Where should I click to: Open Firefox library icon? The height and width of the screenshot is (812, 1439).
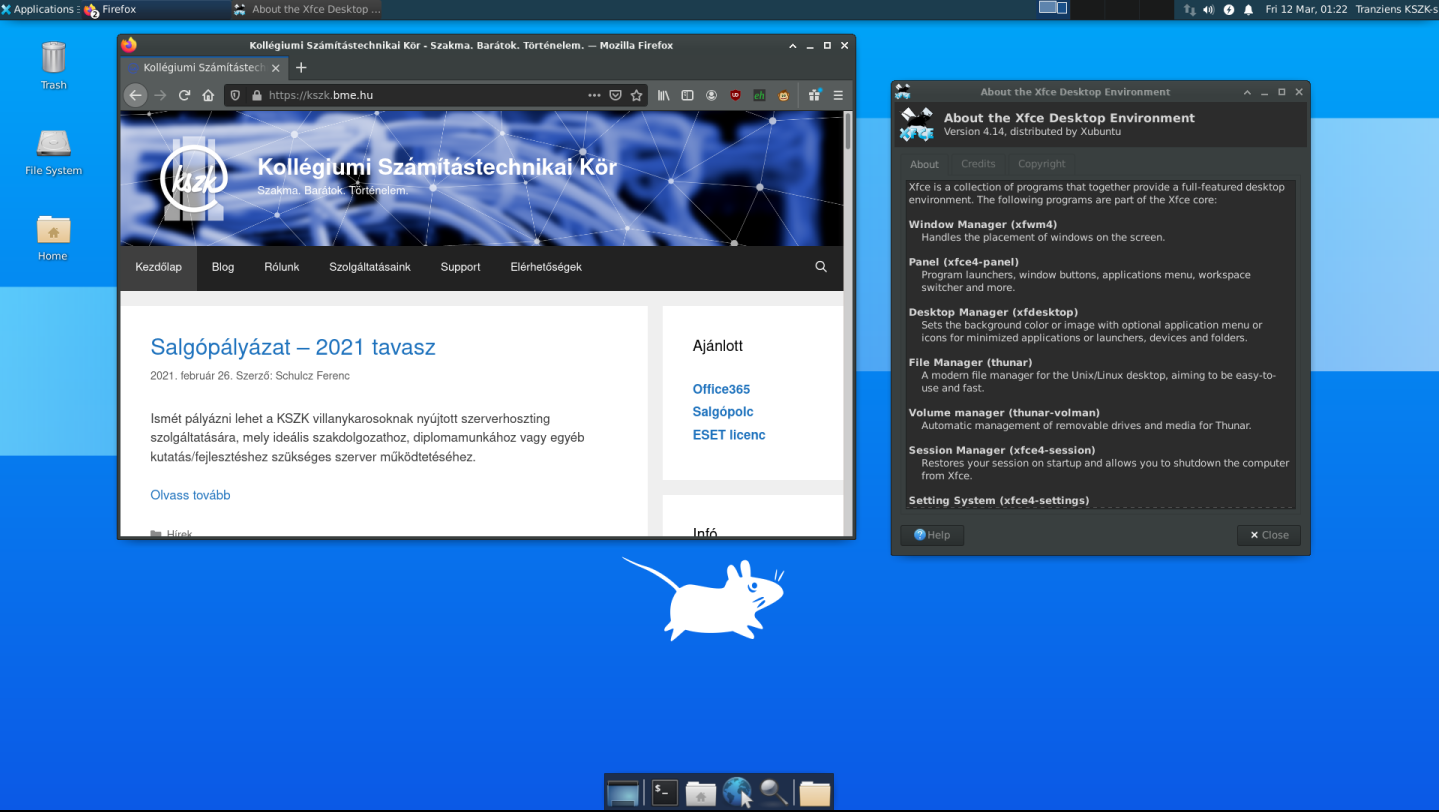click(x=663, y=95)
